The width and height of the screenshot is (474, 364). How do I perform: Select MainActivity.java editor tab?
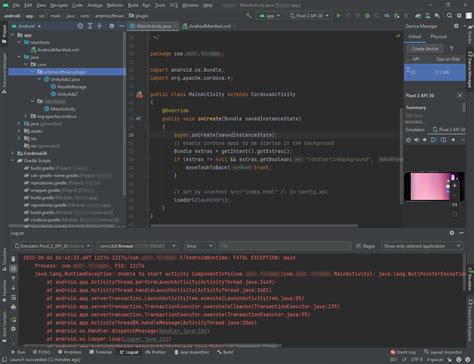[x=153, y=26]
